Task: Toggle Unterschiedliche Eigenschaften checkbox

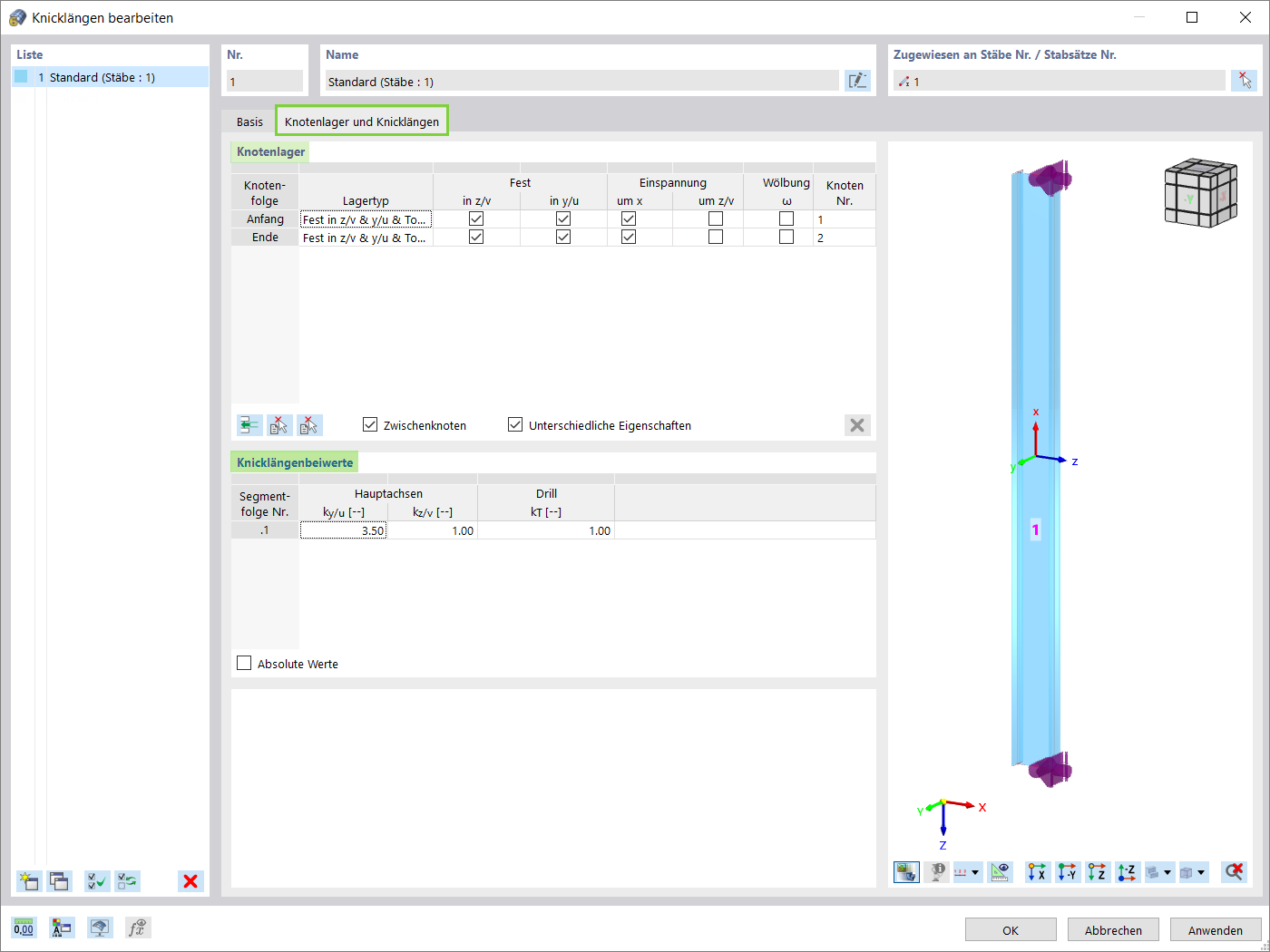Action: point(515,424)
